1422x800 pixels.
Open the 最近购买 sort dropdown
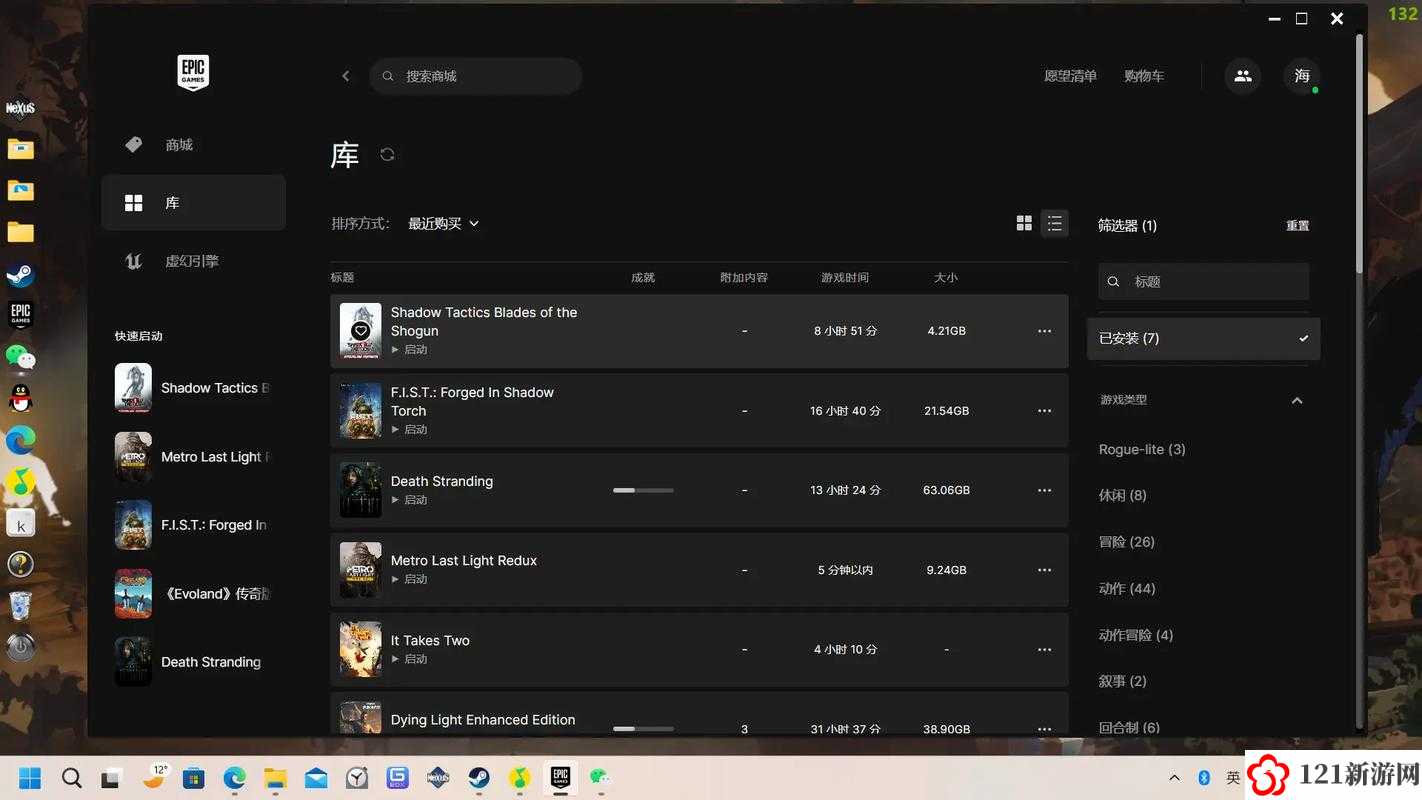(443, 223)
